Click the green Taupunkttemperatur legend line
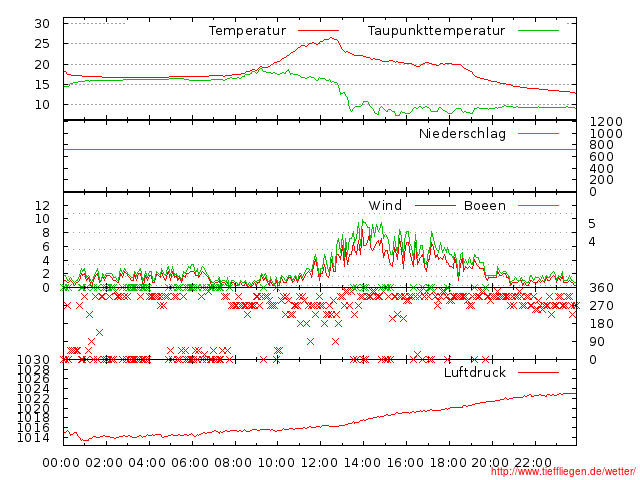The image size is (640, 480). (x=538, y=31)
